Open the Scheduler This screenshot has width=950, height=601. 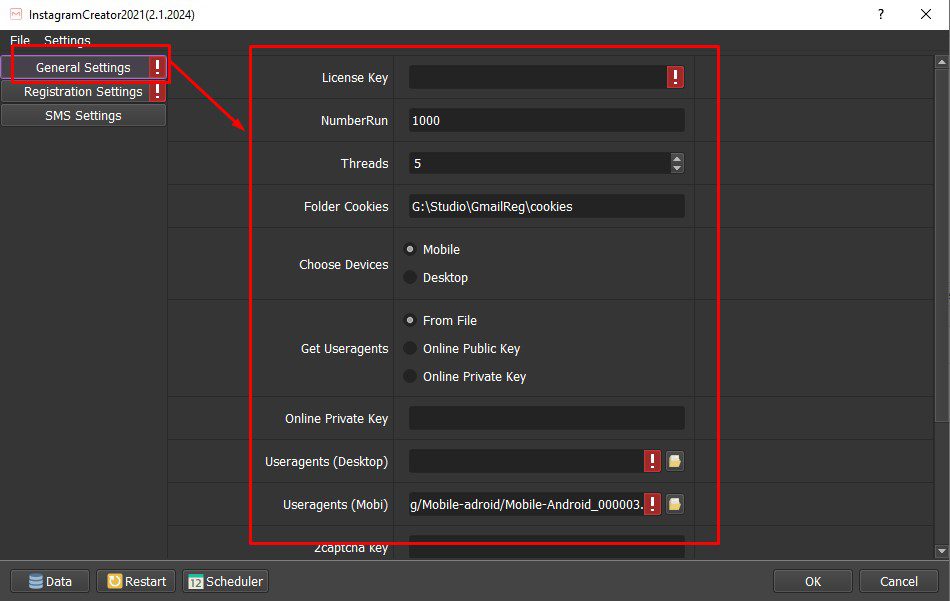225,582
